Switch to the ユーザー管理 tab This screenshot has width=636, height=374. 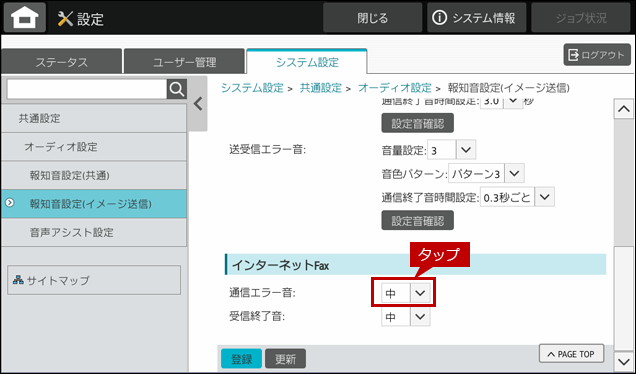point(185,62)
